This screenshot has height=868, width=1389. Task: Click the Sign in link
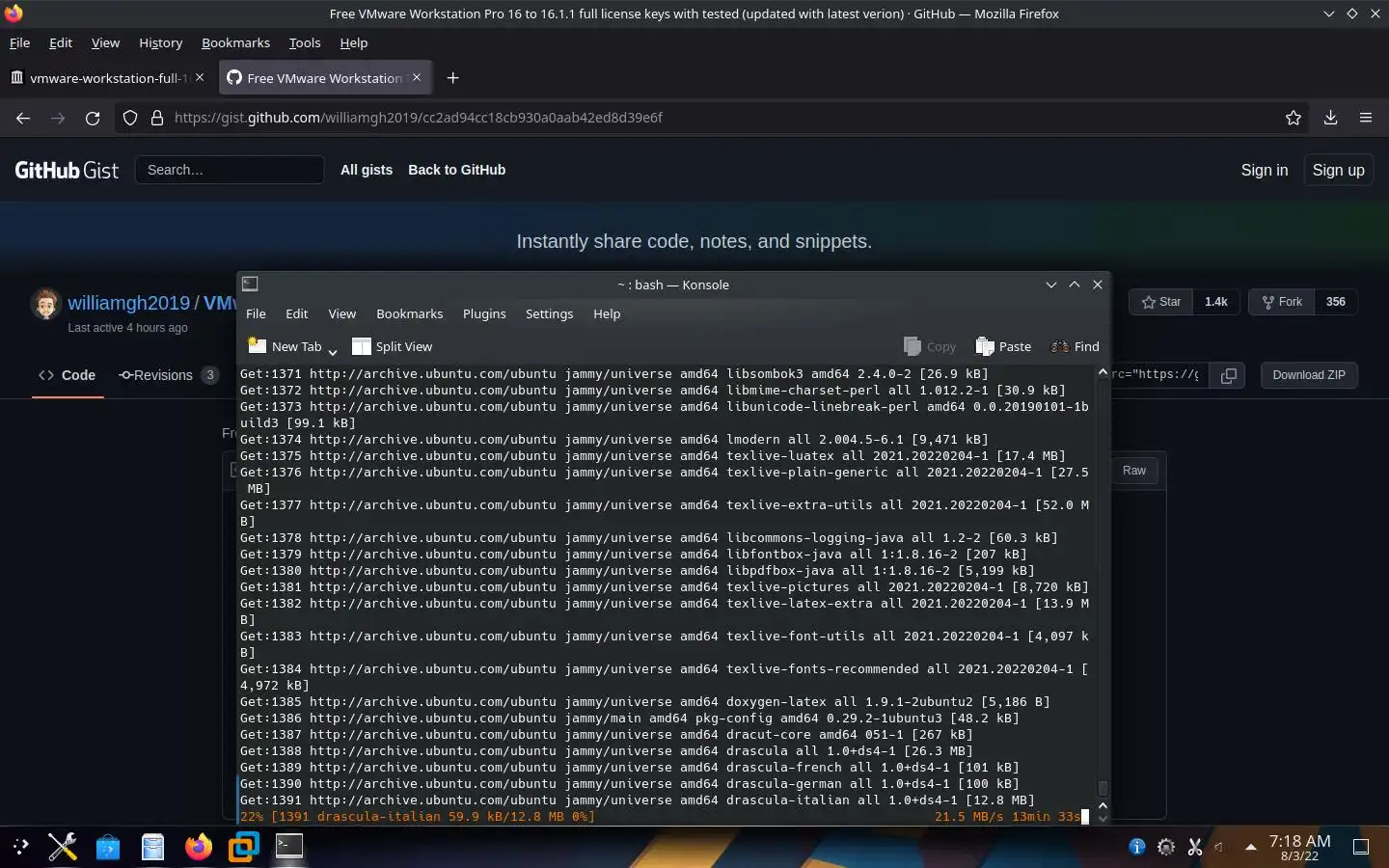1264,170
